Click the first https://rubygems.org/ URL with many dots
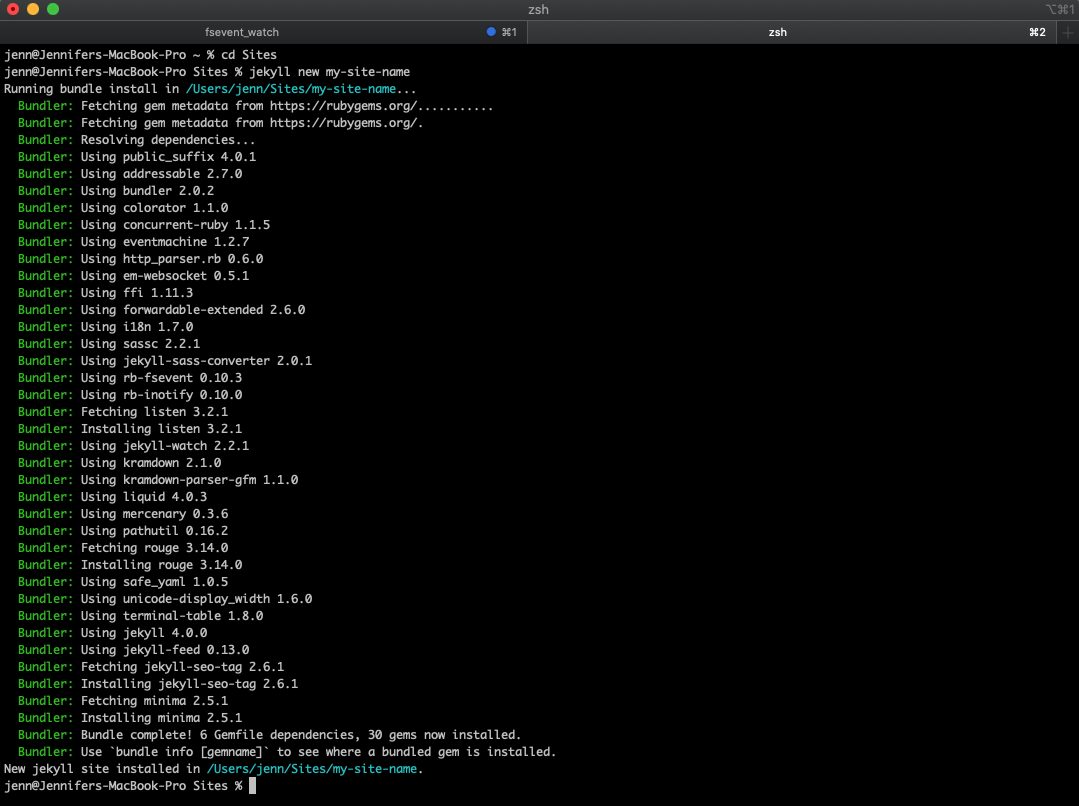 click(x=381, y=106)
